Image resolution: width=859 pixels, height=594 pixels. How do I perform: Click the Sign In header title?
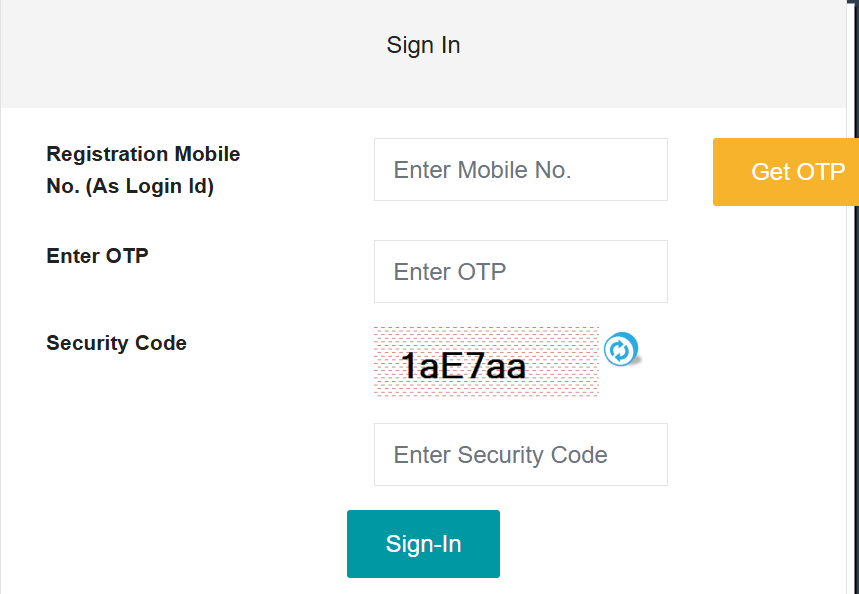click(x=423, y=45)
